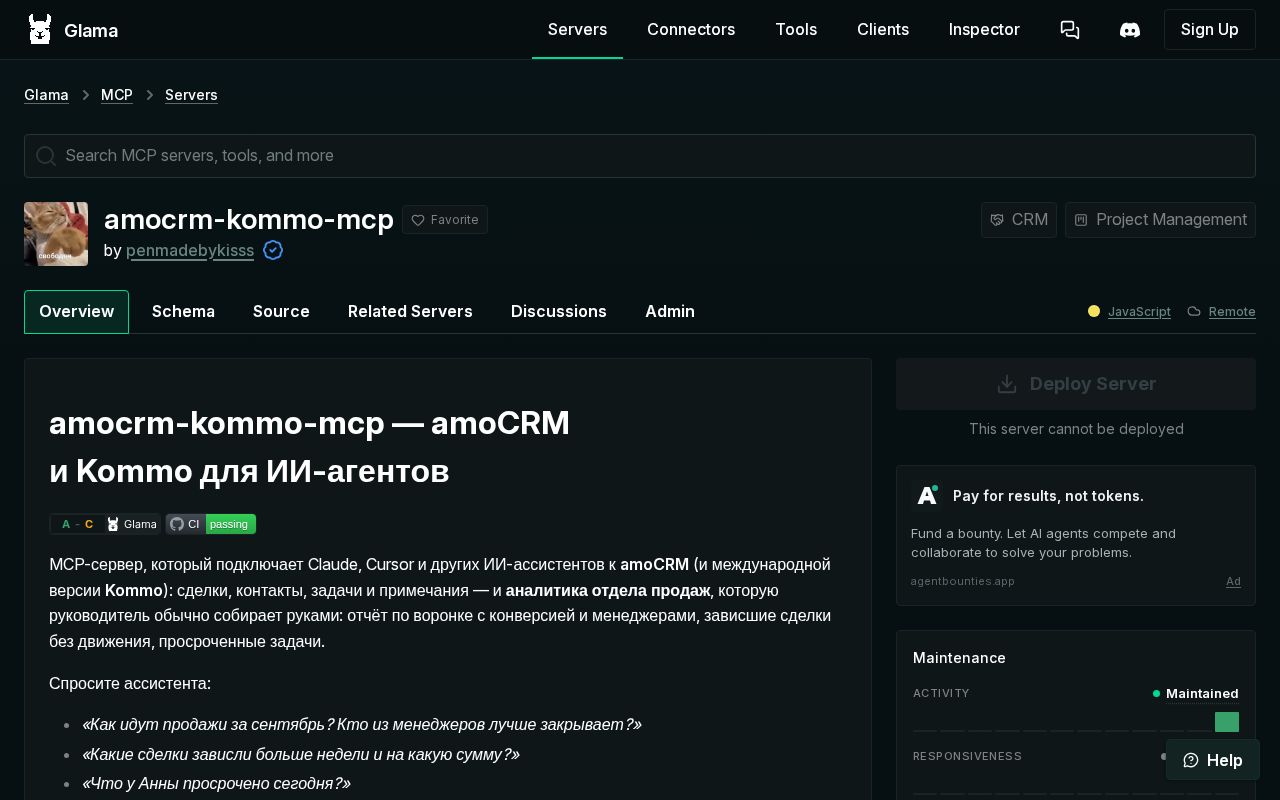This screenshot has width=1280, height=800.
Task: Switch to the Discussions tab
Action: coord(559,312)
